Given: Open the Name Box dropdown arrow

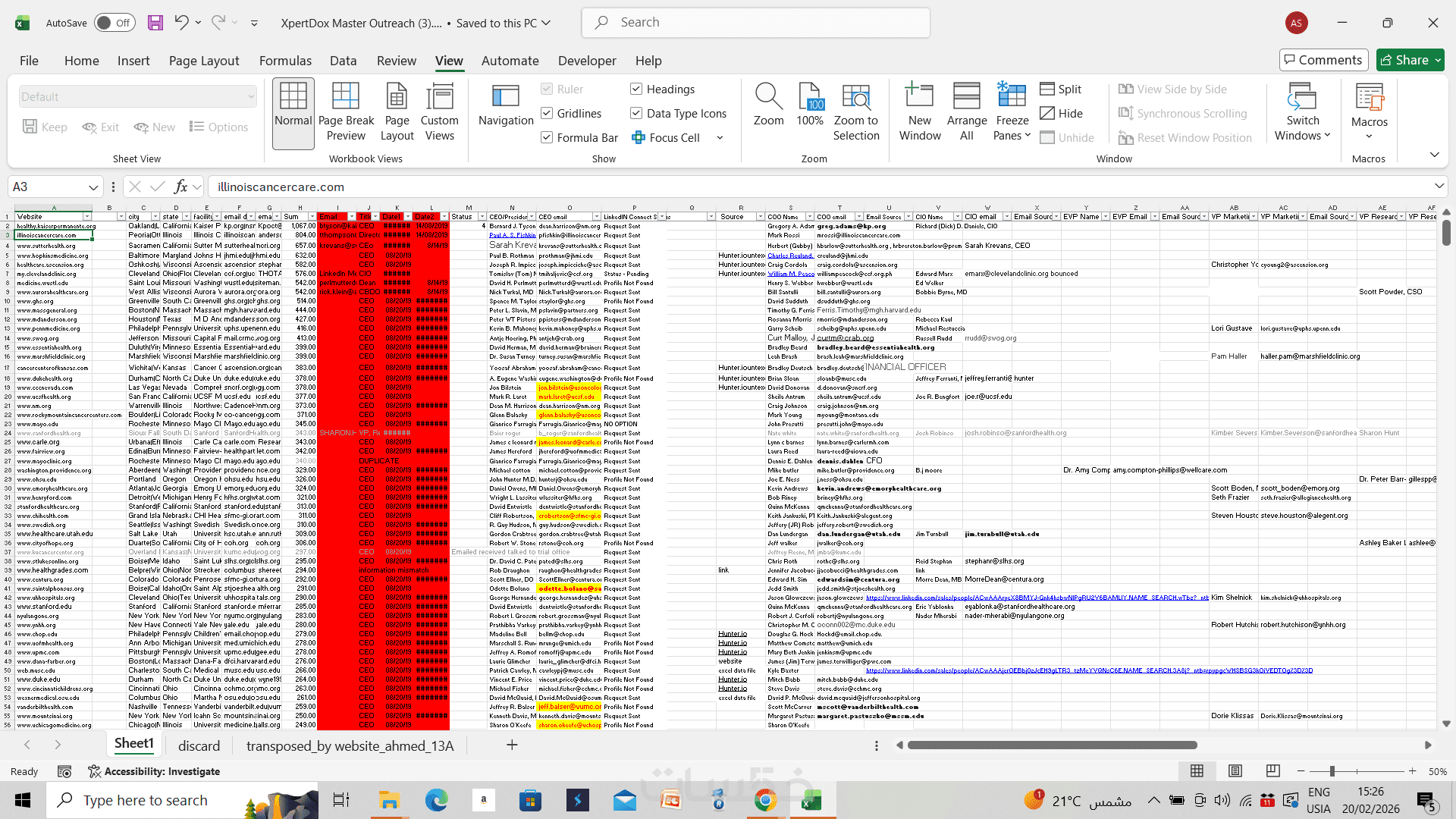Looking at the screenshot, I should (93, 187).
